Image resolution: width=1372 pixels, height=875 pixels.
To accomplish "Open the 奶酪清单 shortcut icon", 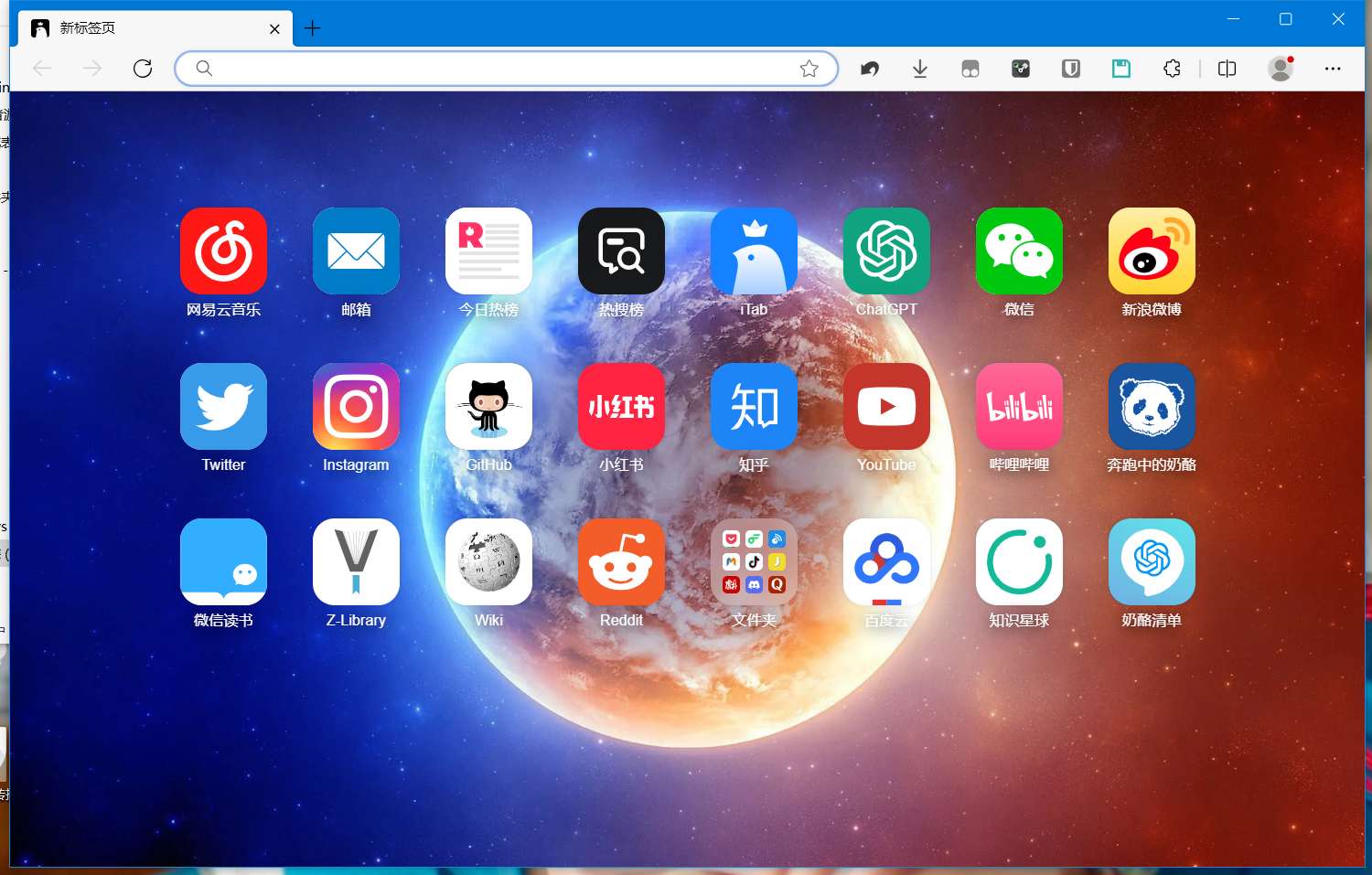I will 1152,561.
